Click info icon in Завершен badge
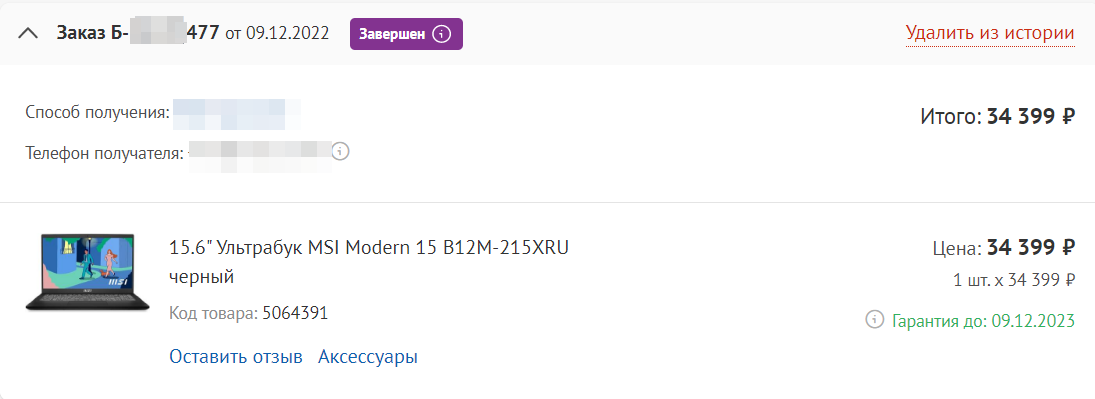 coord(441,34)
